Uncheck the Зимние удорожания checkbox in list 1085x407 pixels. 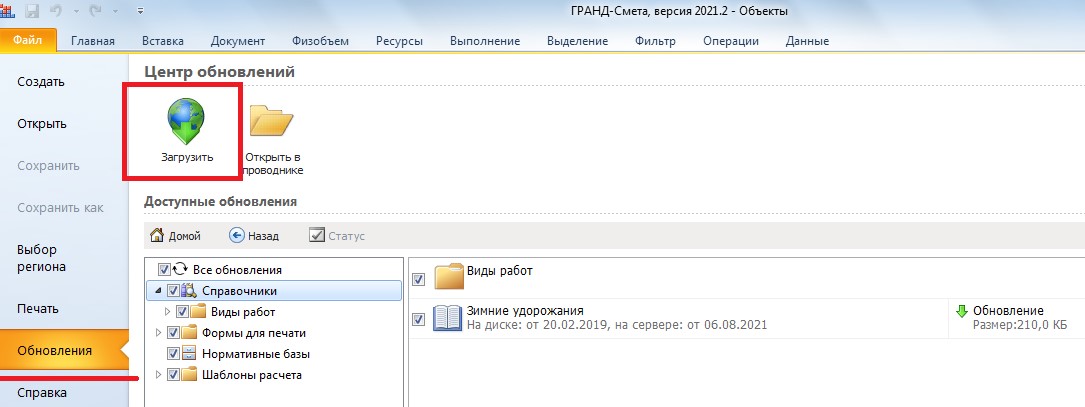coord(419,319)
